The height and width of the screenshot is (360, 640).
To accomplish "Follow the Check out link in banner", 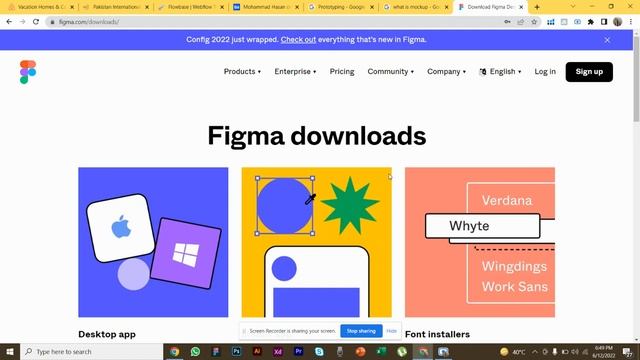I will coord(298,40).
